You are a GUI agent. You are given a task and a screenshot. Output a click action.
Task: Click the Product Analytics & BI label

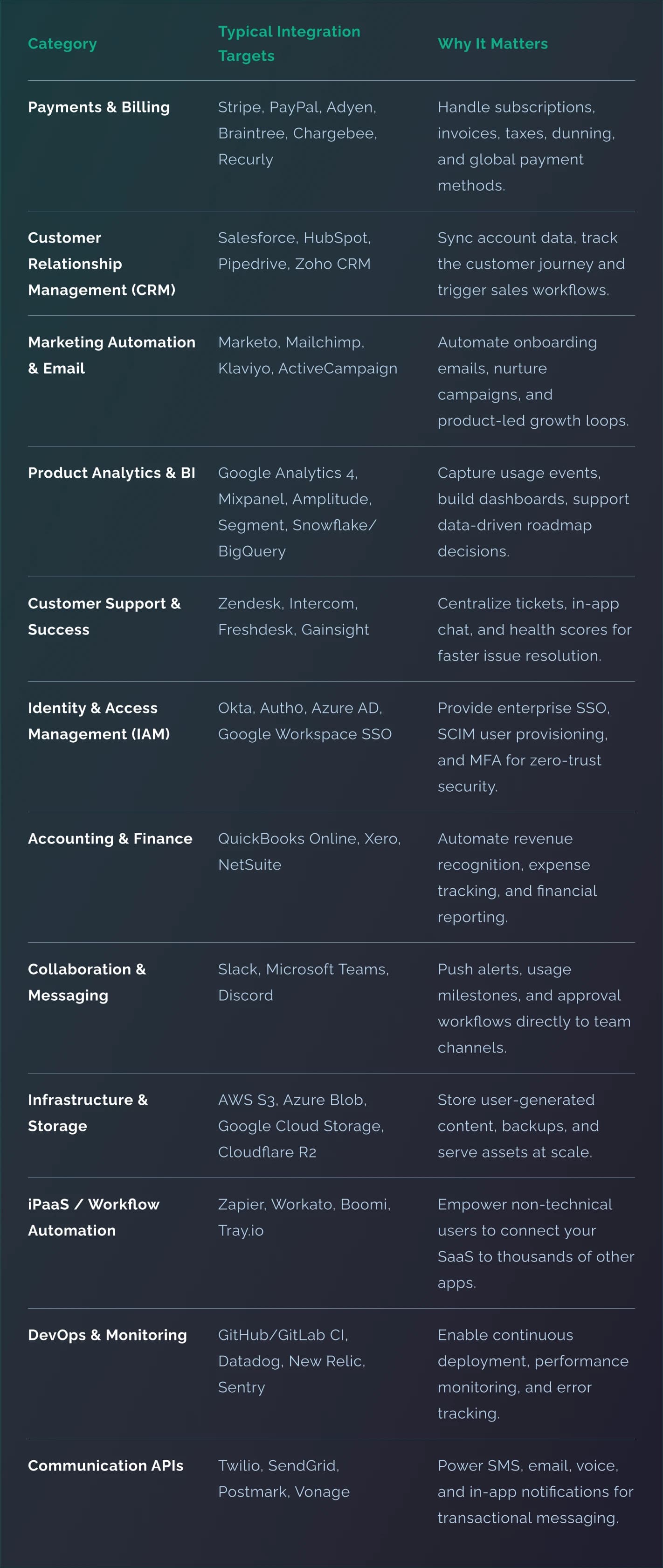(x=111, y=473)
